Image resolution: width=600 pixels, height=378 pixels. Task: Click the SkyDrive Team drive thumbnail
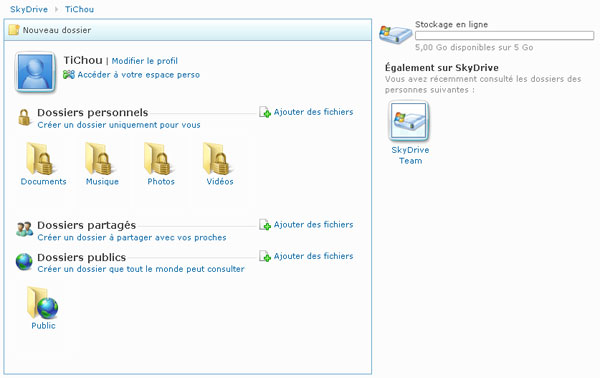[409, 121]
